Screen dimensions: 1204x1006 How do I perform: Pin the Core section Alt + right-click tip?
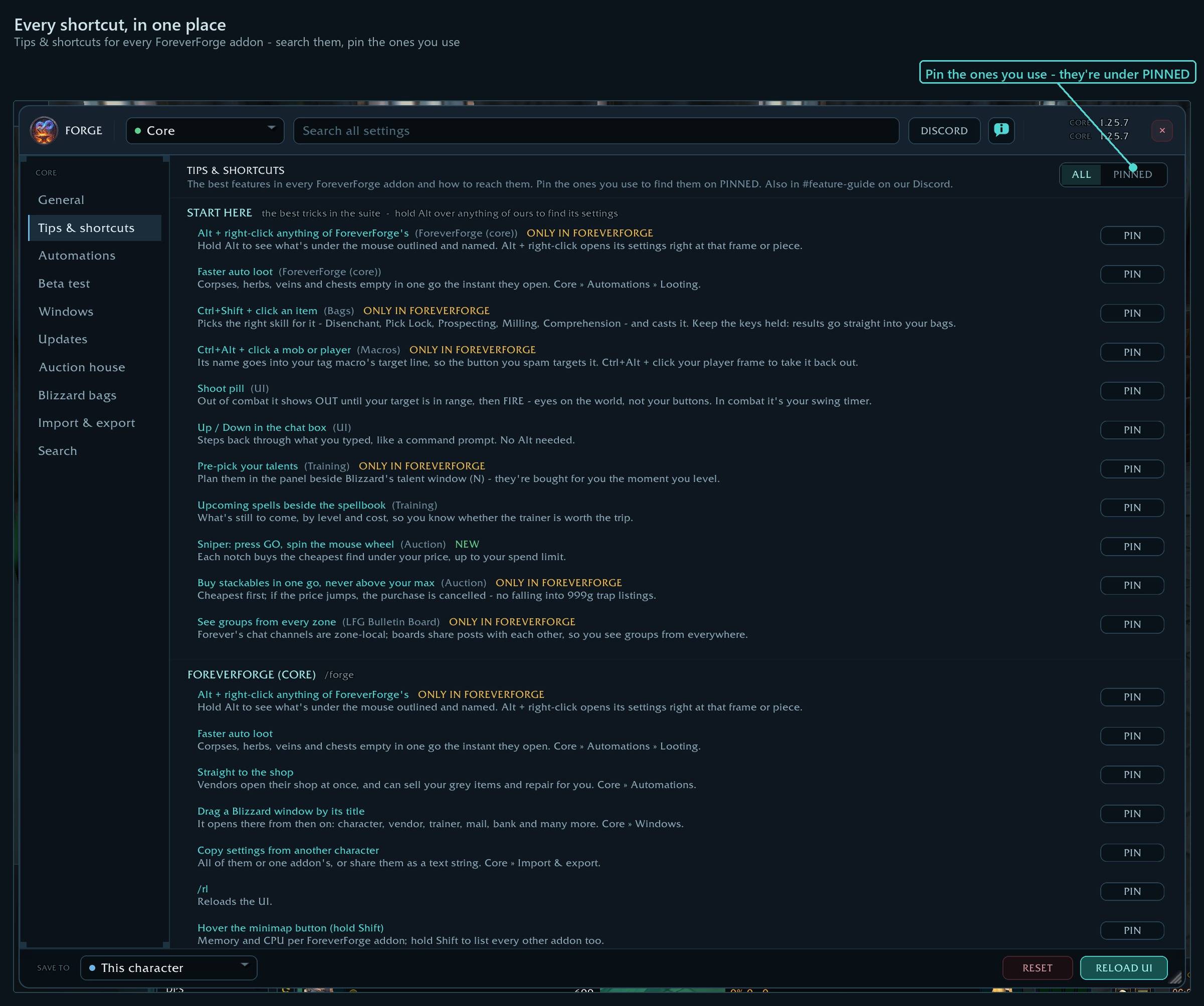click(1132, 697)
